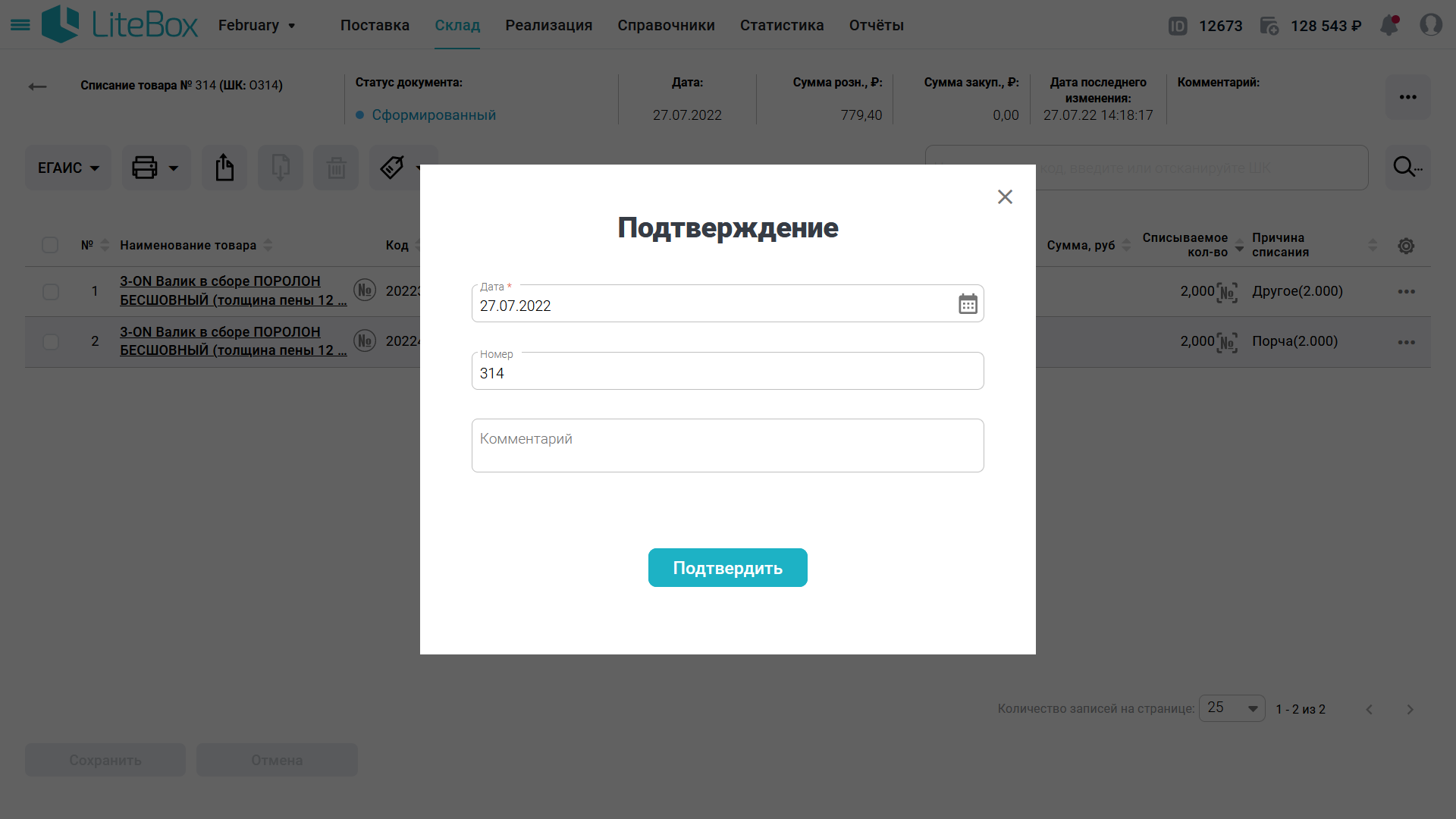Open the Статистика menu
The width and height of the screenshot is (1456, 819).
point(782,25)
